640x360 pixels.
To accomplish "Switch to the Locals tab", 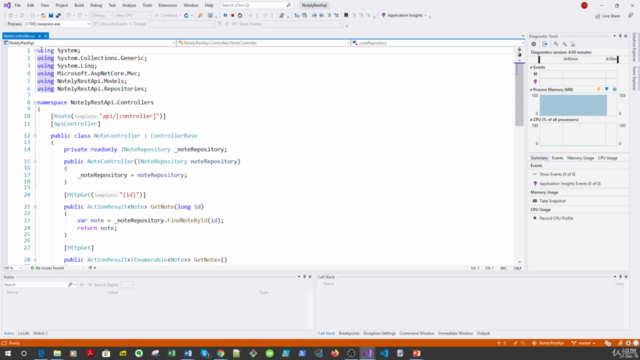I will tap(24, 333).
